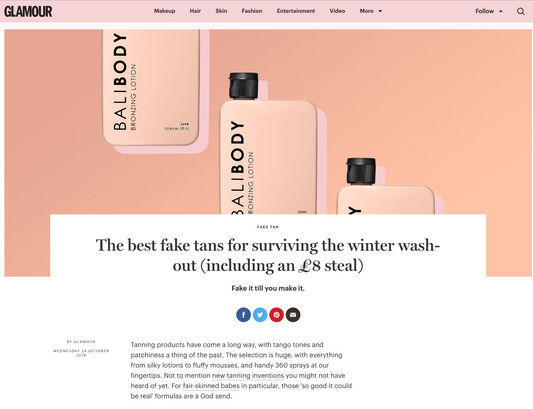This screenshot has width=533, height=409.
Task: Follow the fair-skinned babes link
Action: [211, 386]
